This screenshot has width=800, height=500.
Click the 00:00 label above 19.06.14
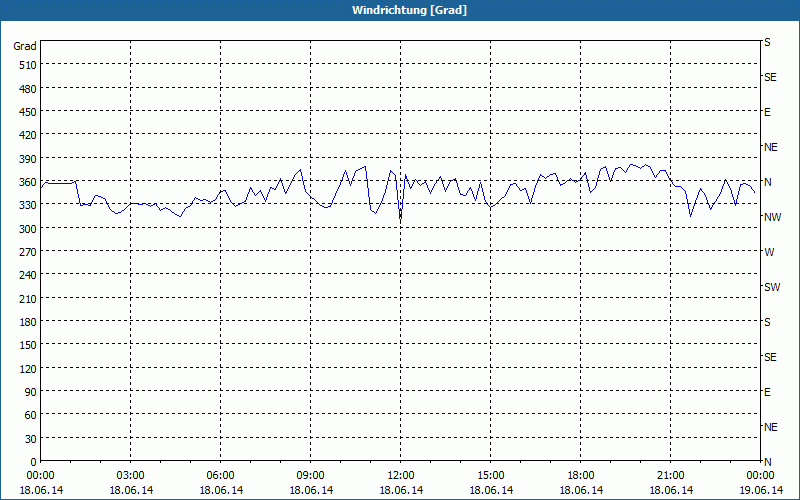point(761,476)
